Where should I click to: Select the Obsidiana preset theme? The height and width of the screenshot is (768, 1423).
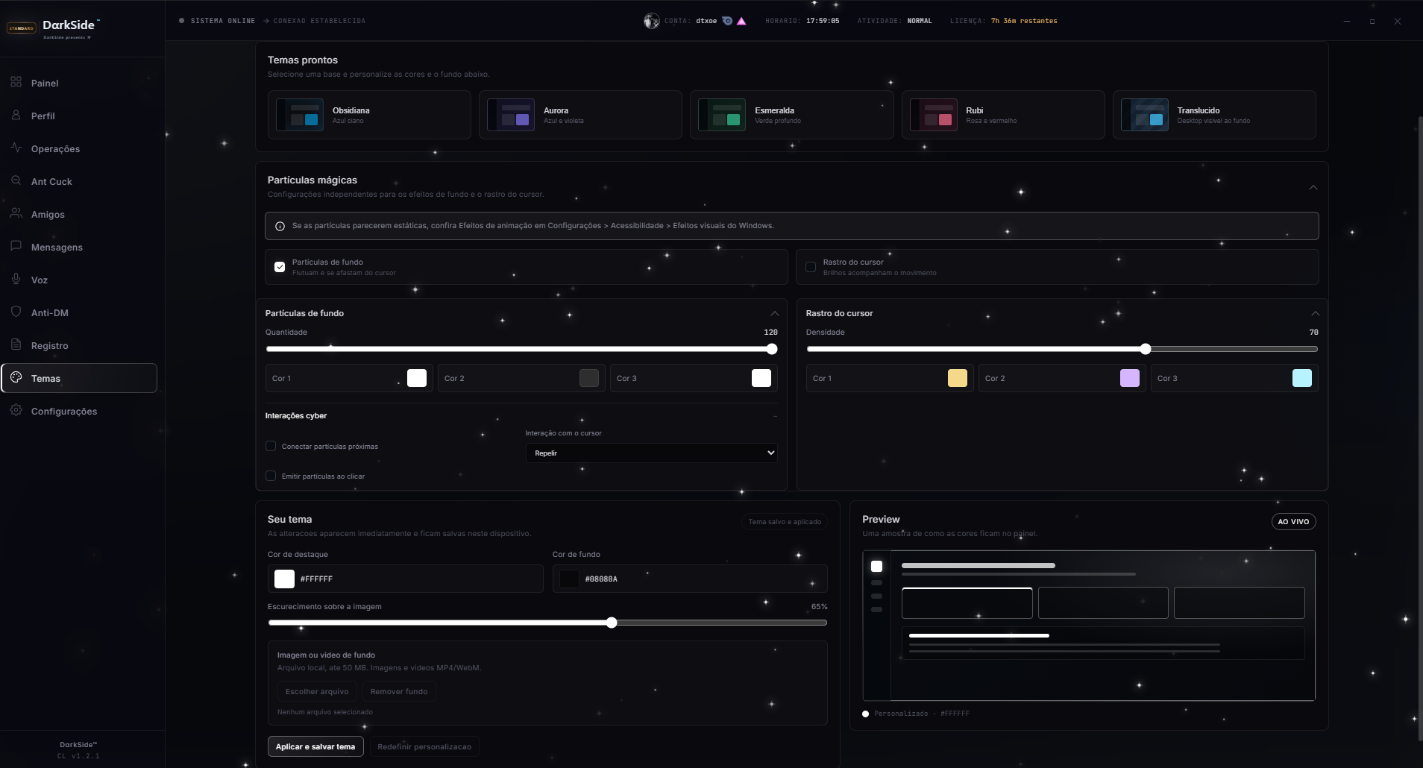coord(369,115)
